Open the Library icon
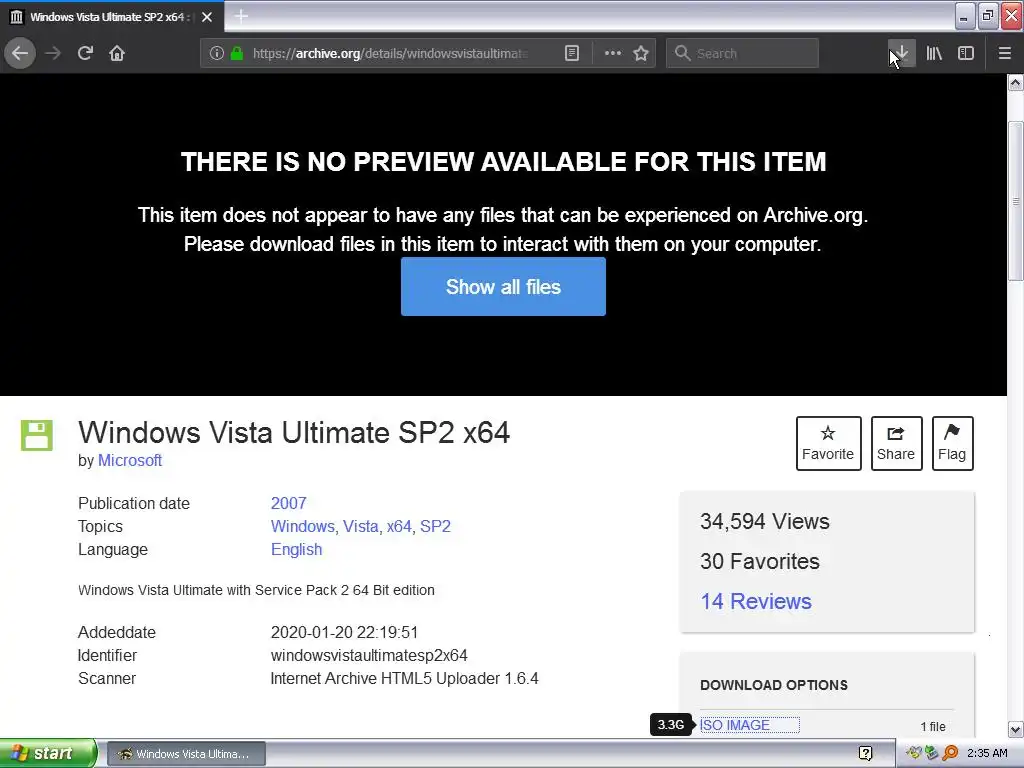Screen dimensions: 1024x768 point(934,53)
